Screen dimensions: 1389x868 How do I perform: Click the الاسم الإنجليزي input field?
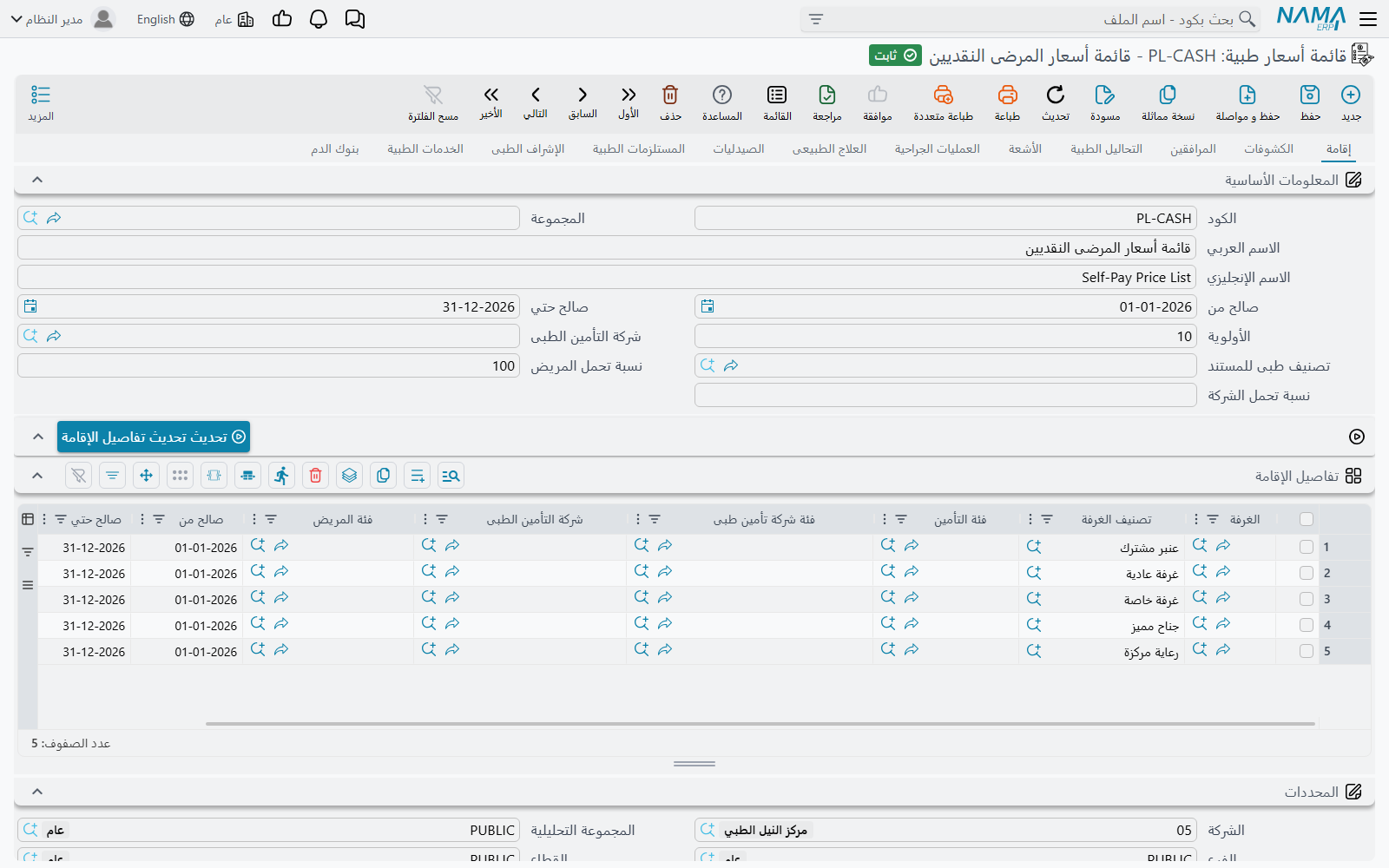[x=607, y=277]
